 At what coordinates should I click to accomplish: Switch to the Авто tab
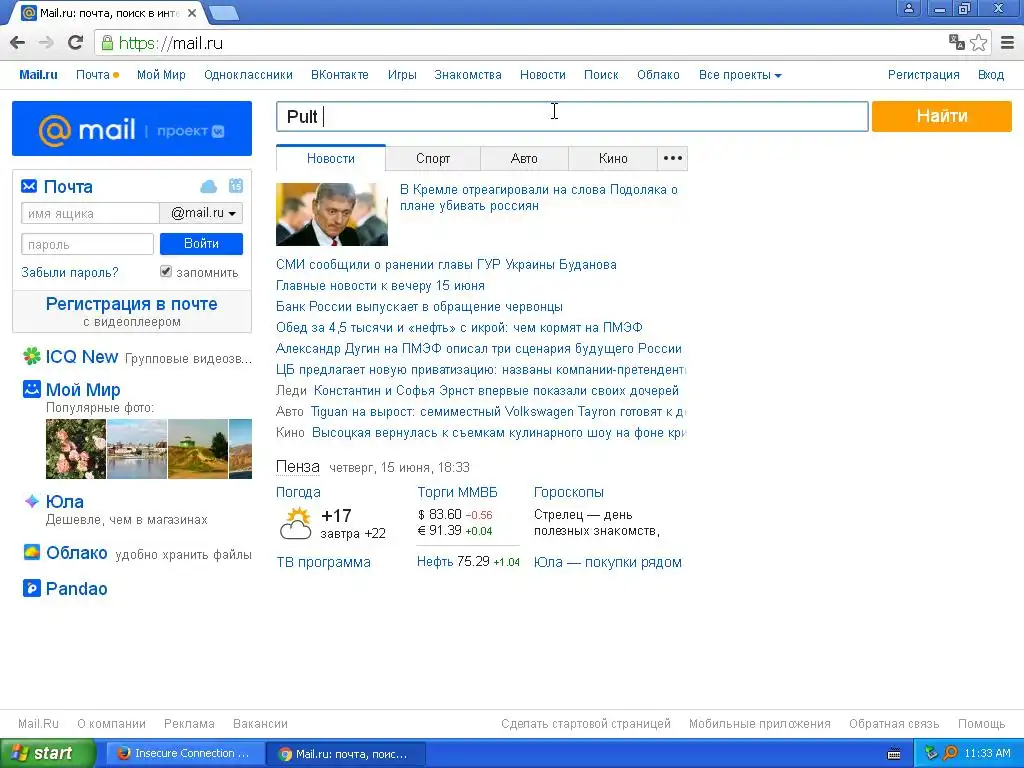(524, 159)
